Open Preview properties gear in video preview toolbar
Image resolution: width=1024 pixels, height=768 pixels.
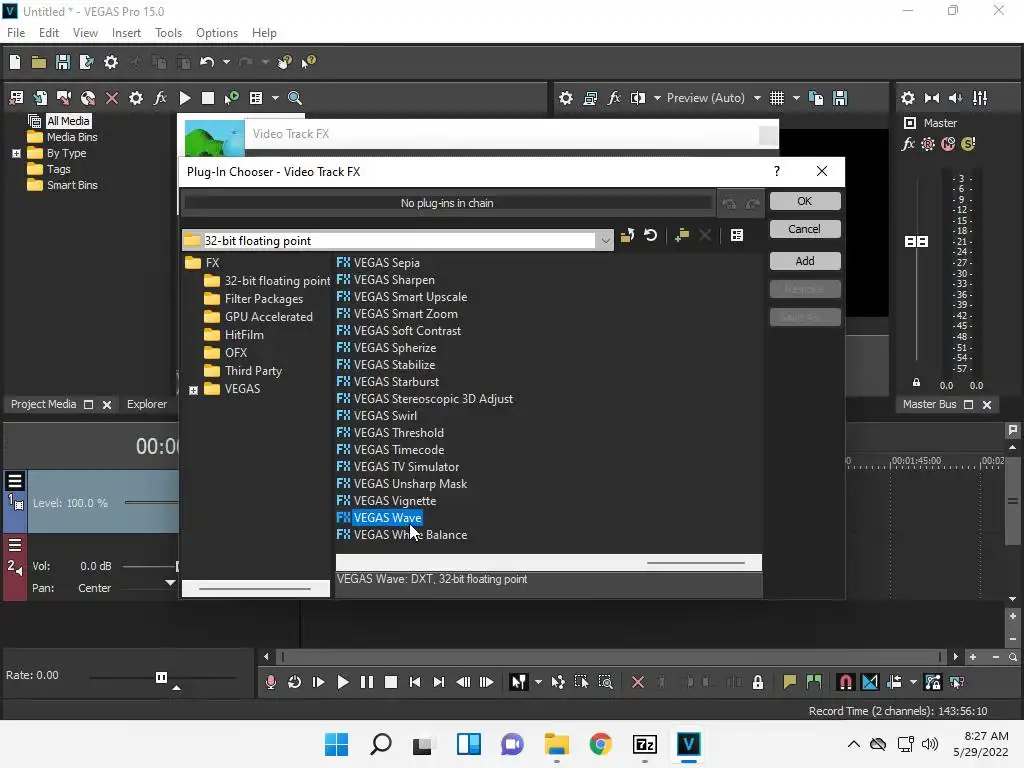click(566, 98)
